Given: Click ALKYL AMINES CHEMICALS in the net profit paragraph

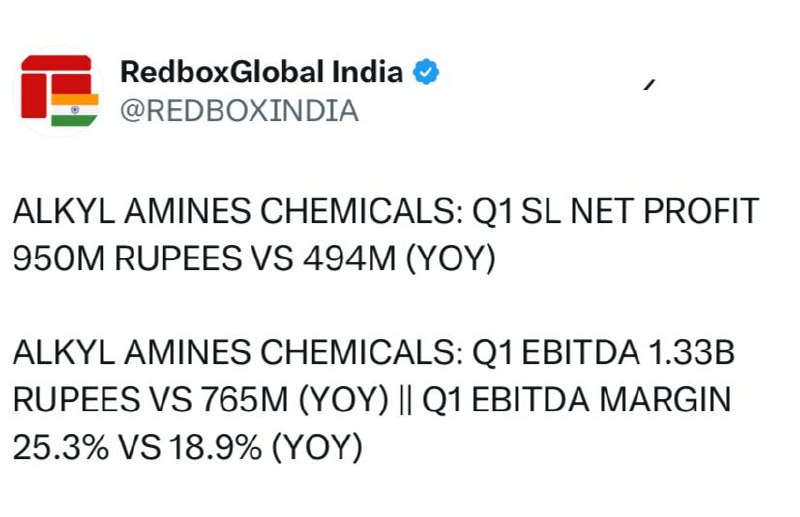Looking at the screenshot, I should click(238, 211).
